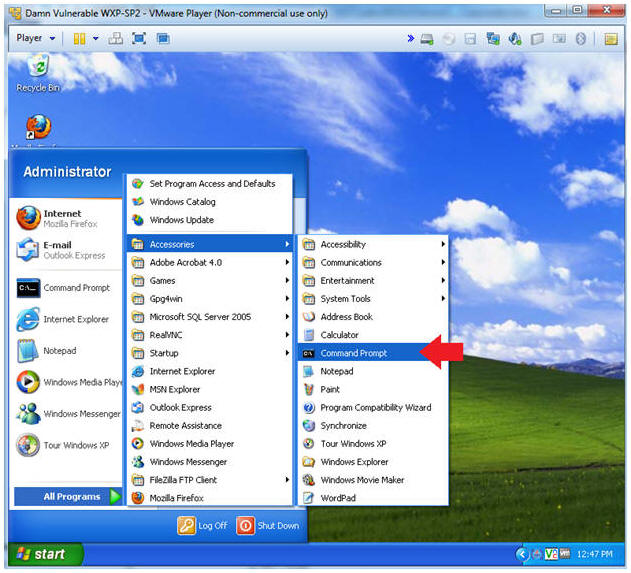Viewport: 631px width, 573px height.
Task: Click the network adapter device icon
Action: [493, 39]
